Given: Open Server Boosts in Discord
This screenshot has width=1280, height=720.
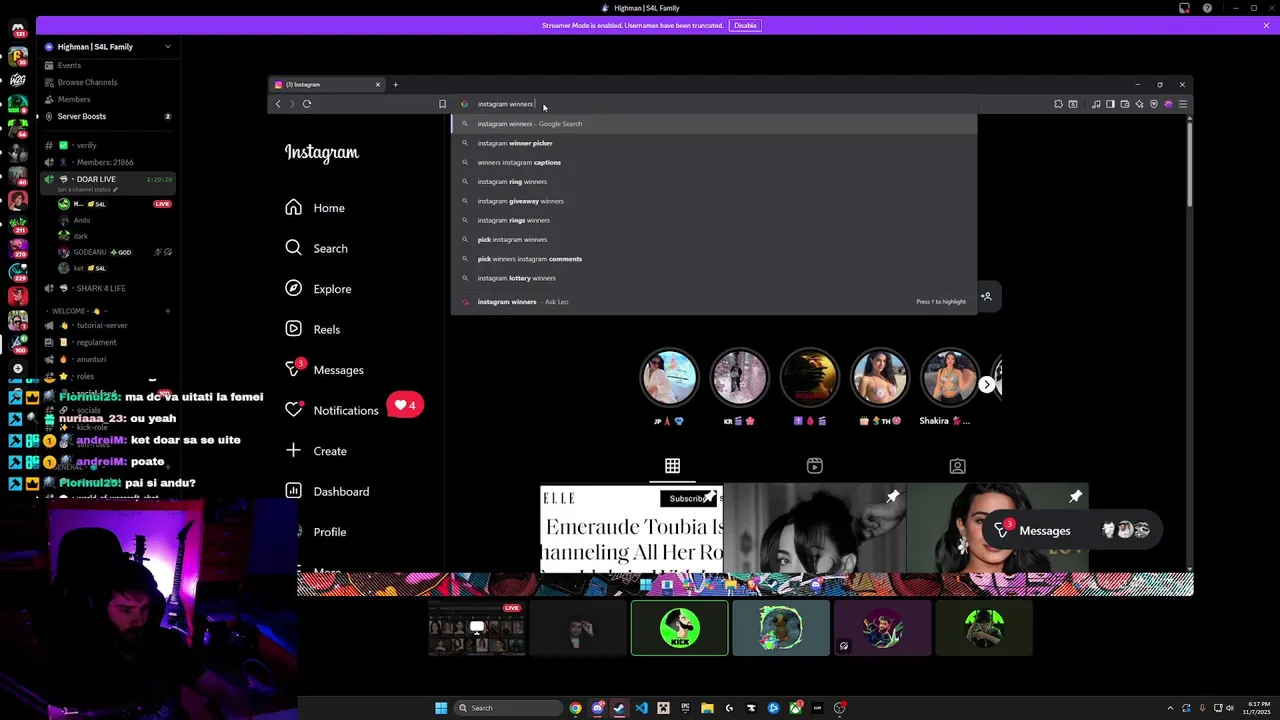Looking at the screenshot, I should point(108,116).
